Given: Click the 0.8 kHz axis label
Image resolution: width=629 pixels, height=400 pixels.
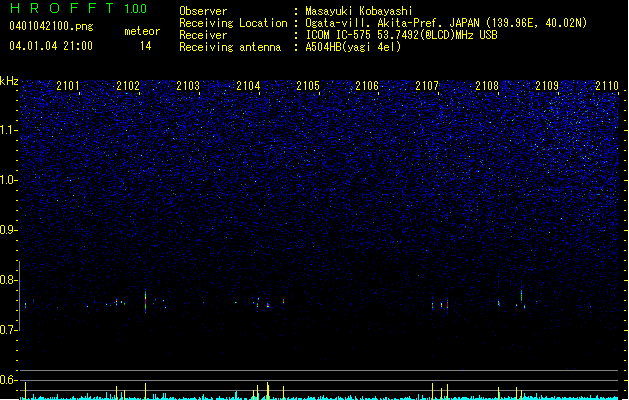Looking at the screenshot, I should pos(9,280).
